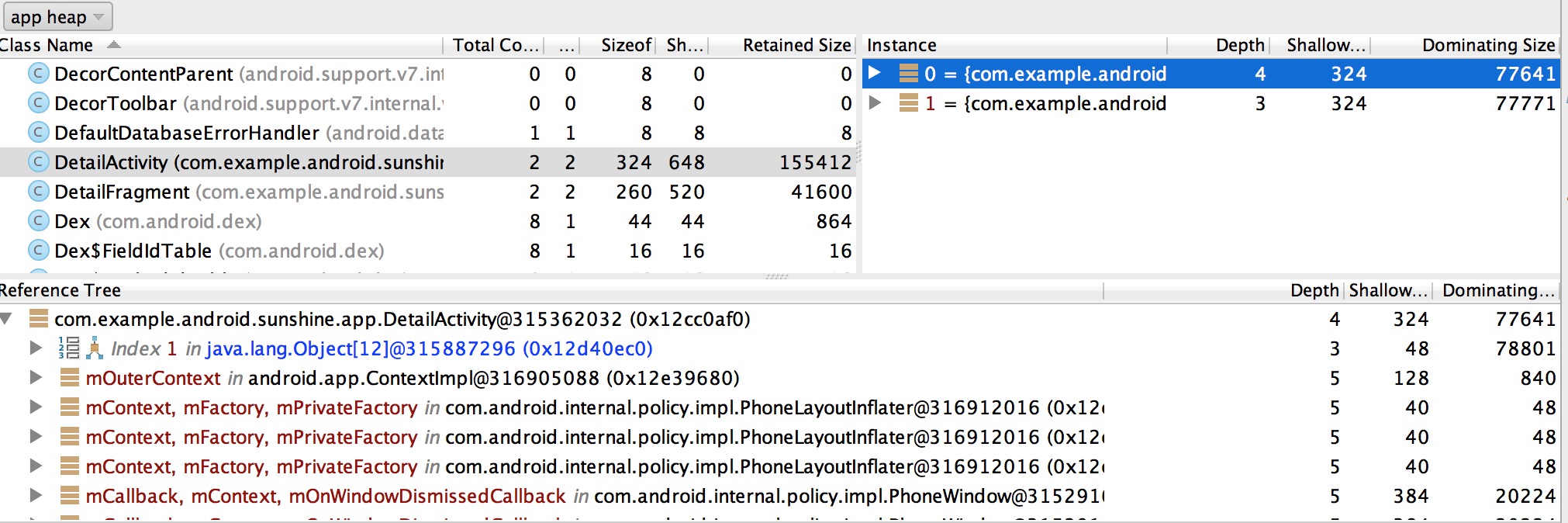This screenshot has width=1568, height=523.
Task: Click dominating size 20224 value
Action: pyautogui.click(x=1525, y=496)
